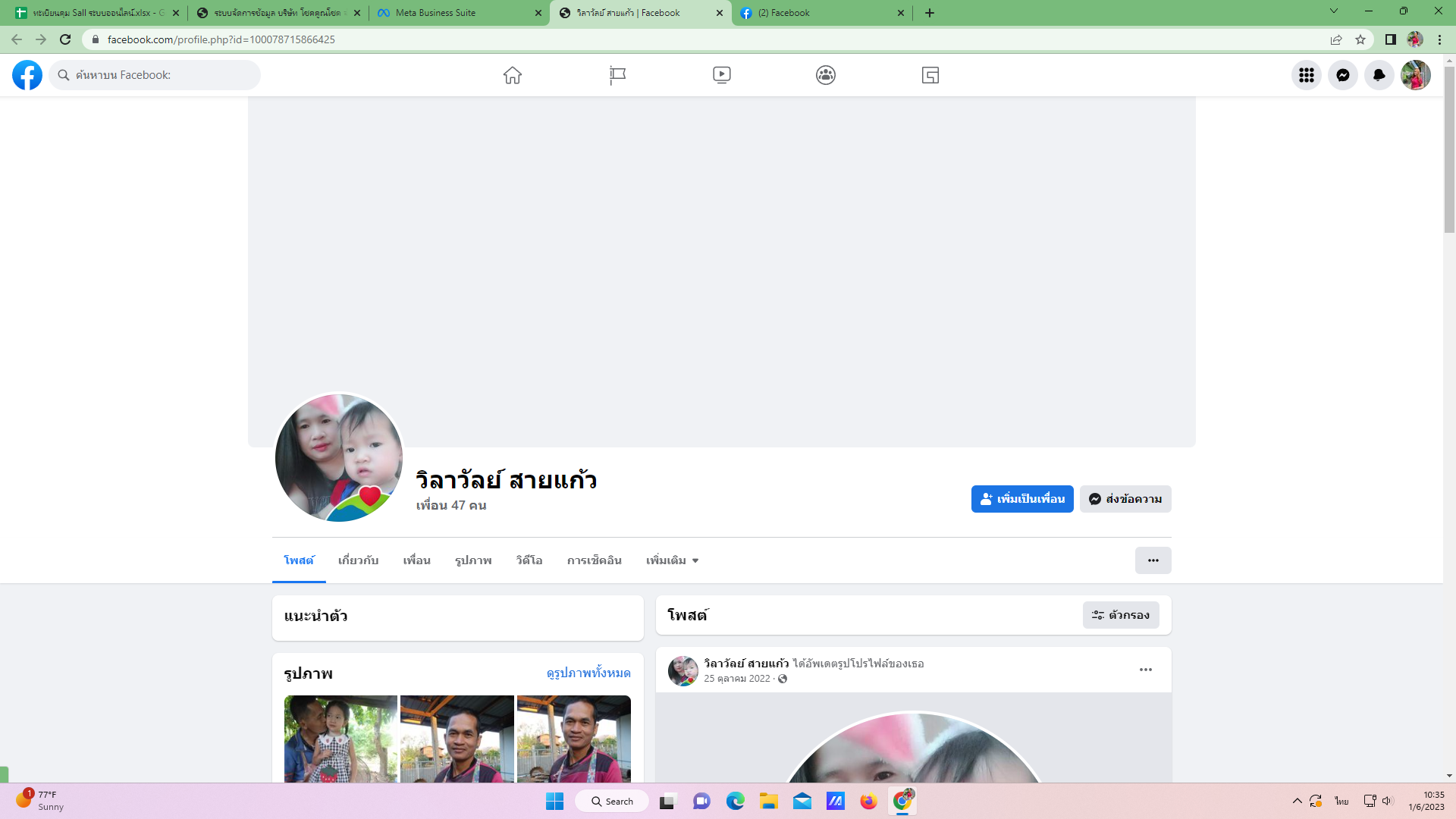The height and width of the screenshot is (819, 1456).
Task: Open post options three-dots menu
Action: pos(1145,670)
